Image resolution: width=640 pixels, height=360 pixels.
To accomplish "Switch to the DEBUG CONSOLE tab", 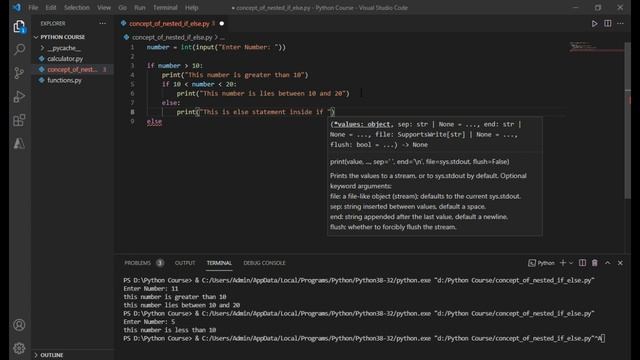I will (x=264, y=263).
